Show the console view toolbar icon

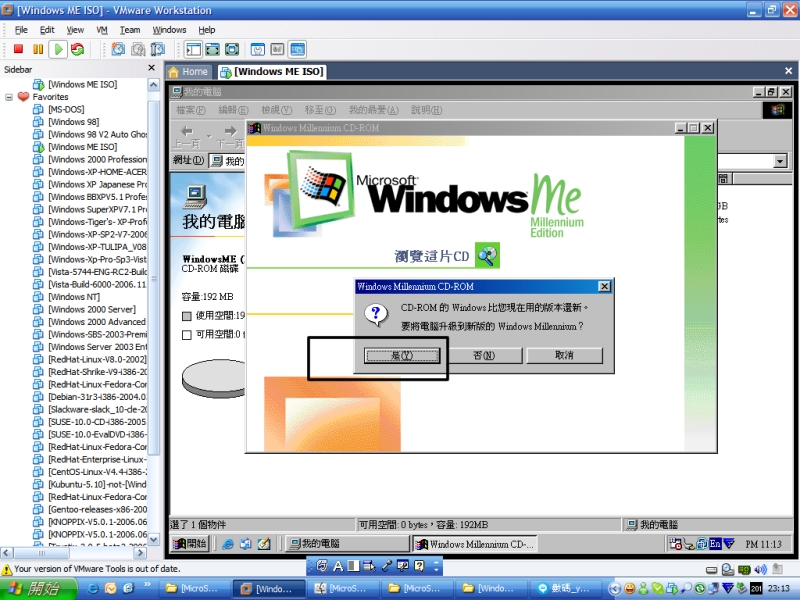[297, 49]
